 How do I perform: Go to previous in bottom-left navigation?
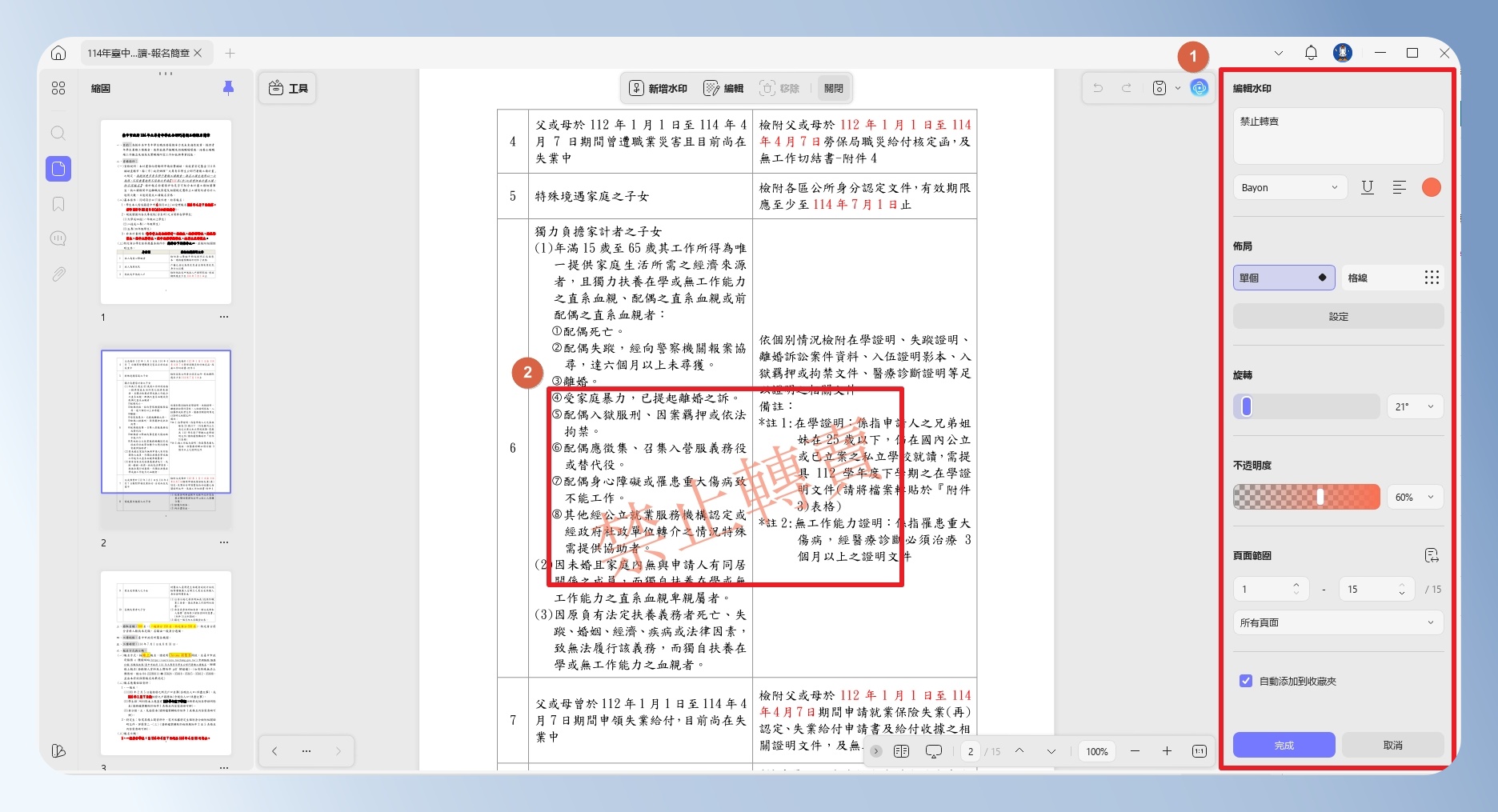[274, 751]
